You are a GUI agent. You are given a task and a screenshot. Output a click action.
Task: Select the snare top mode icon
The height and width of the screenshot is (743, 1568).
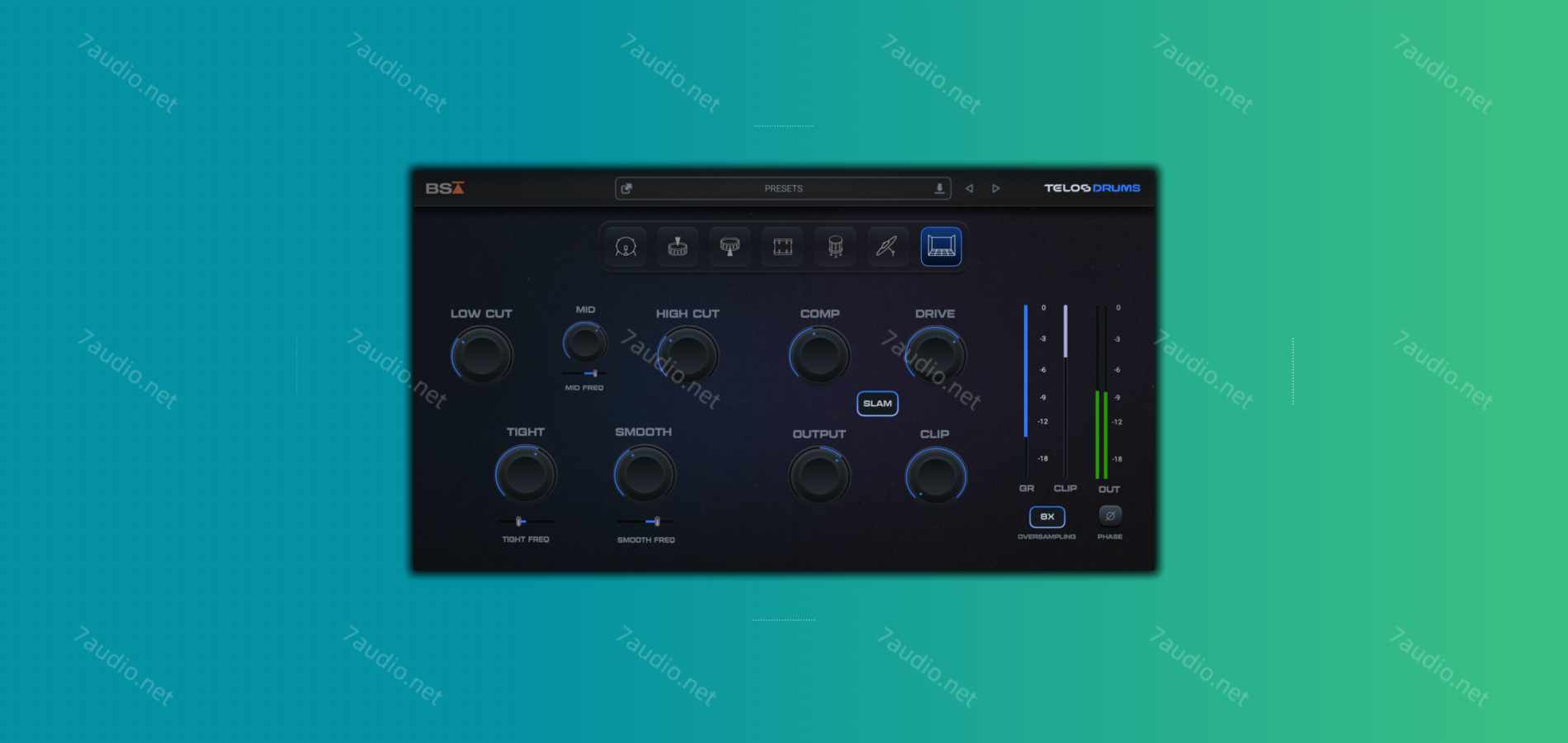pyautogui.click(x=678, y=246)
